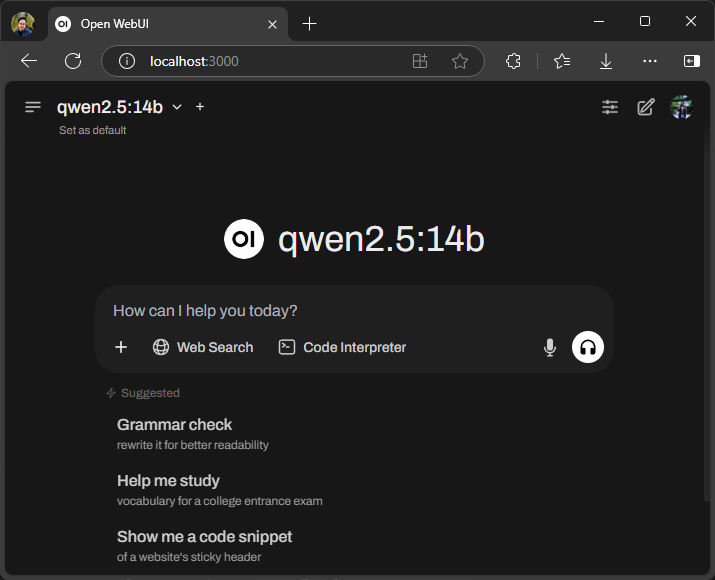Open the browser profile picture
715x580 pixels.
click(x=23, y=24)
